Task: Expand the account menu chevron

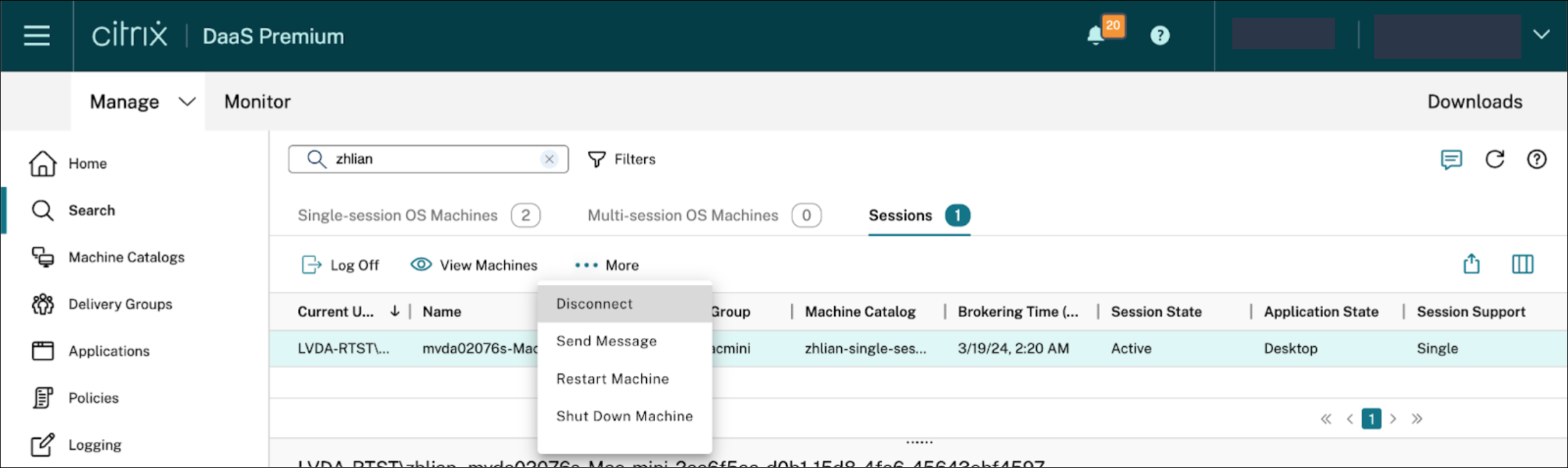Action: (1541, 35)
